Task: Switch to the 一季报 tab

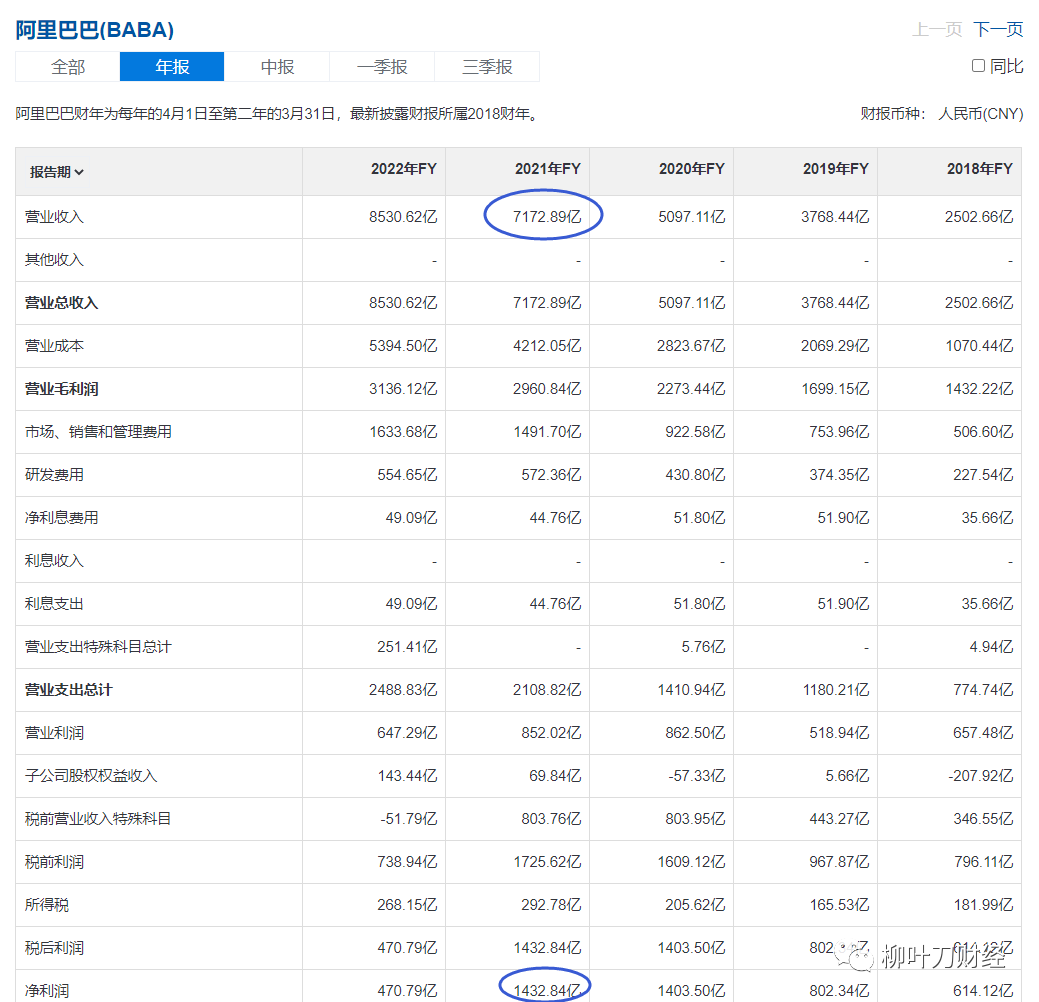Action: 382,67
